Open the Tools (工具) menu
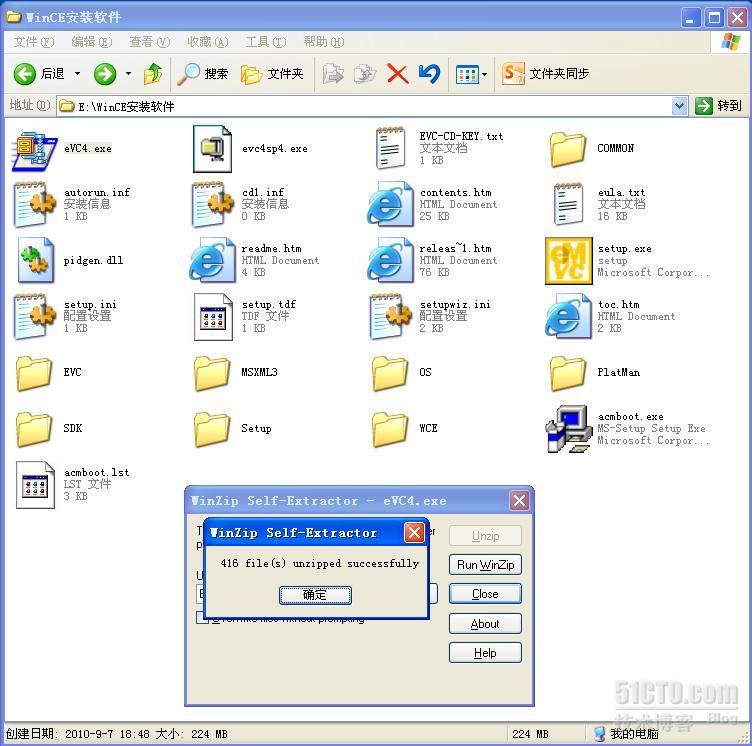752x746 pixels. click(266, 42)
